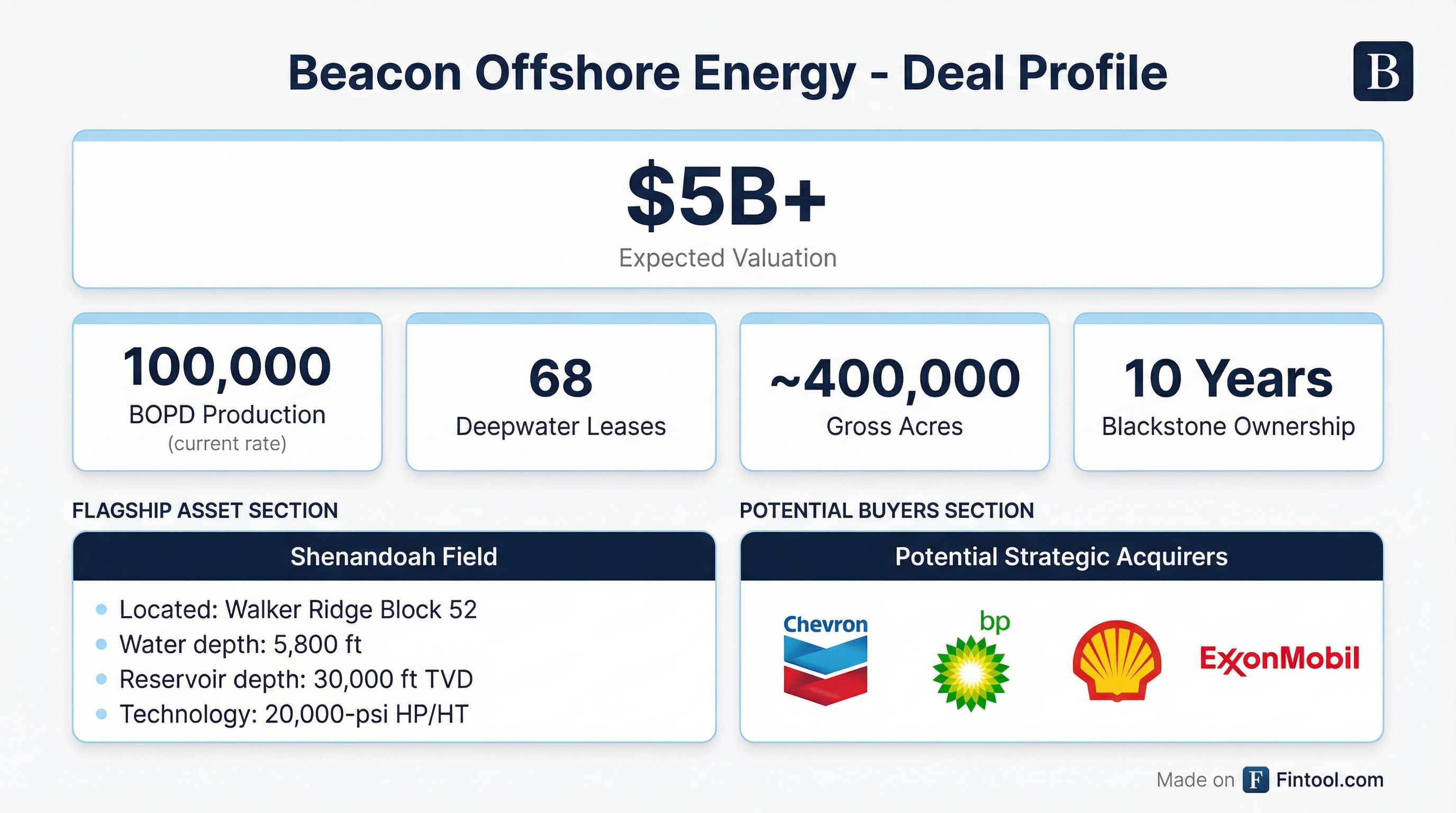Click the Fintool F icon
Viewport: 1456px width, 813px height.
coord(1255,780)
